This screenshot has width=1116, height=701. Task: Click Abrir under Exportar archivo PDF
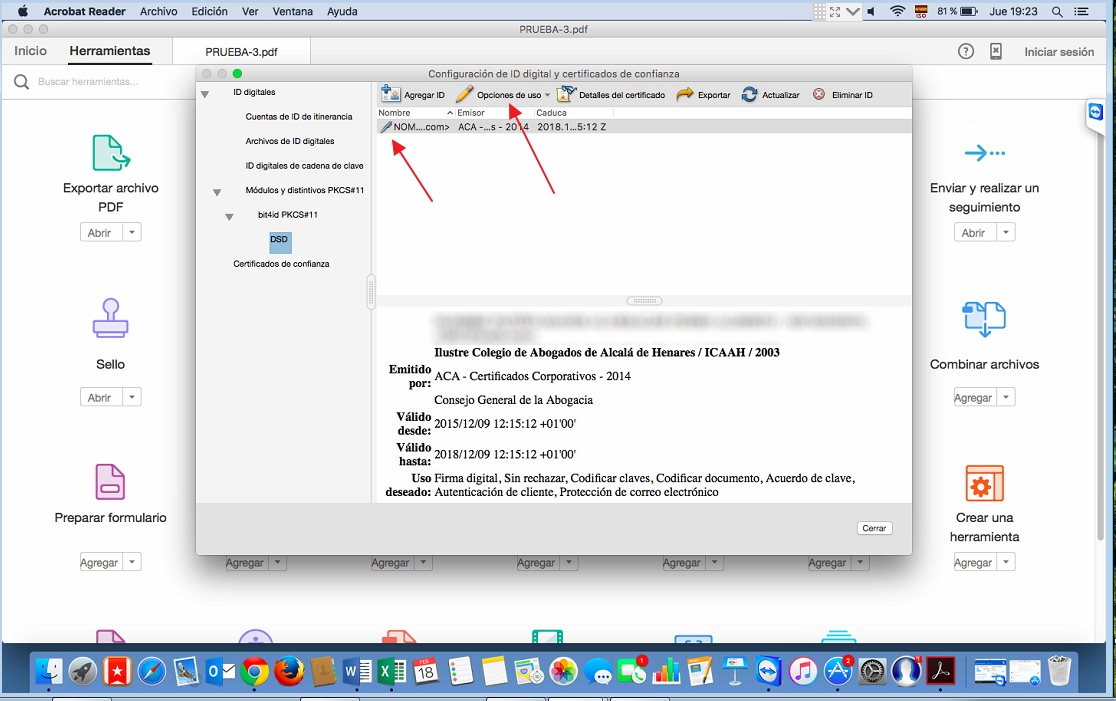[x=100, y=233]
